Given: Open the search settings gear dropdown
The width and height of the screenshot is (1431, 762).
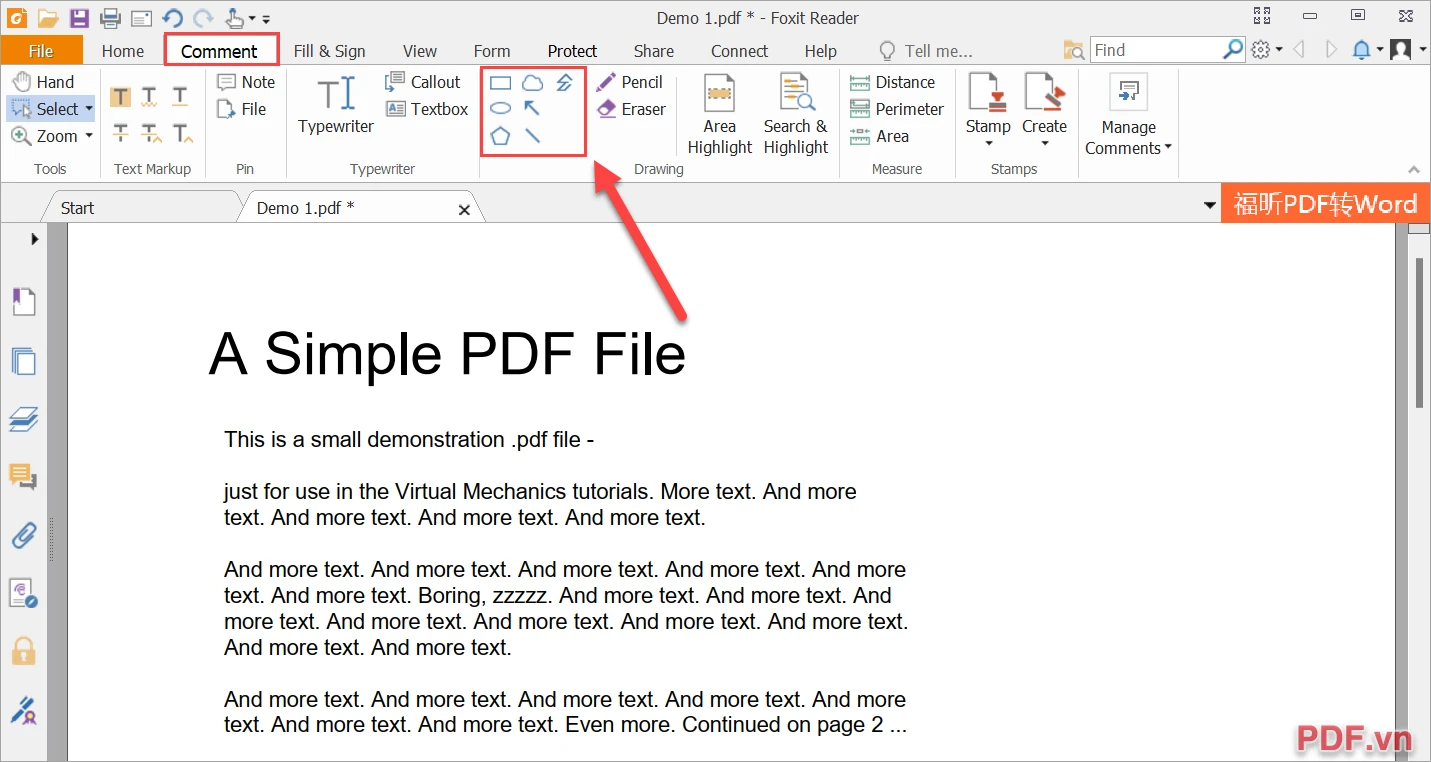Looking at the screenshot, I should pos(1279,50).
